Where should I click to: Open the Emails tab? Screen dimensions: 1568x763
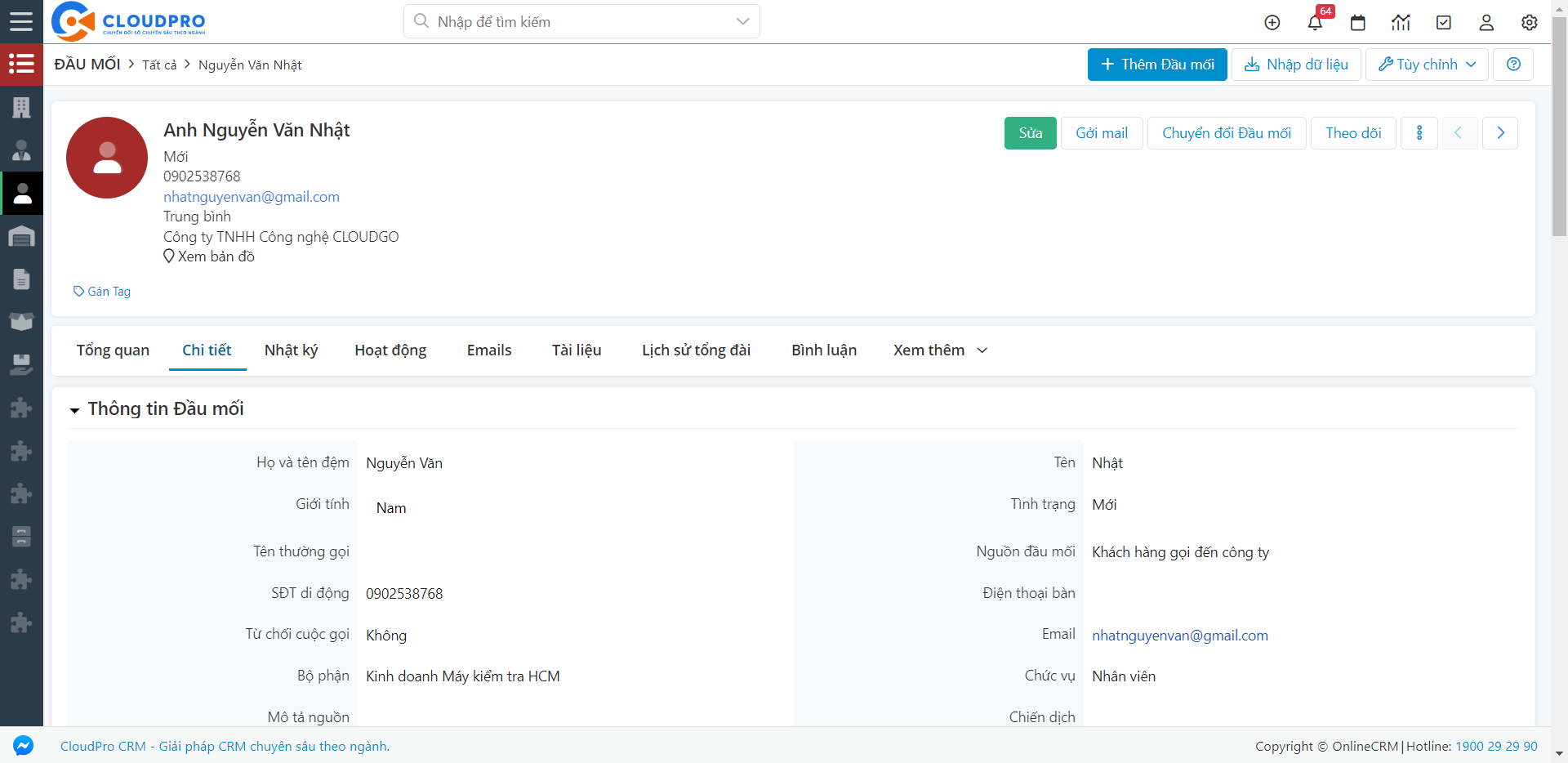489,350
